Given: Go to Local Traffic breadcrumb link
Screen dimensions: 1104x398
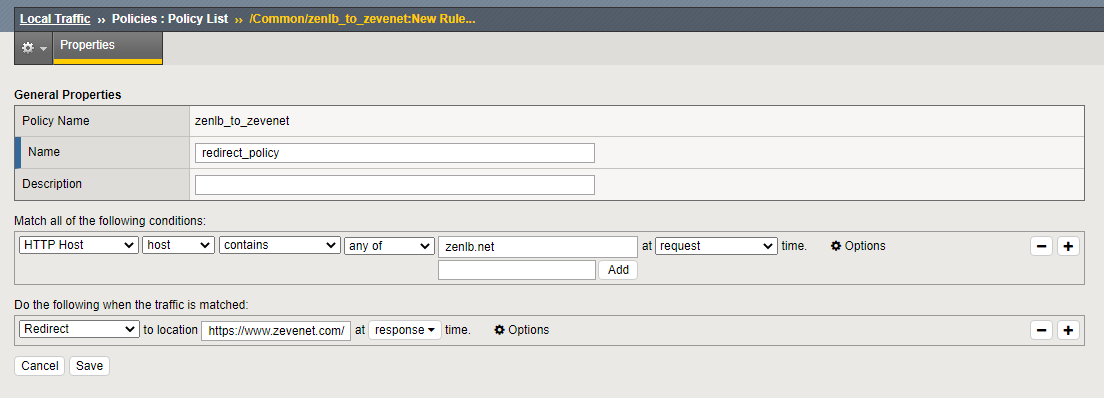Looking at the screenshot, I should click(x=55, y=19).
